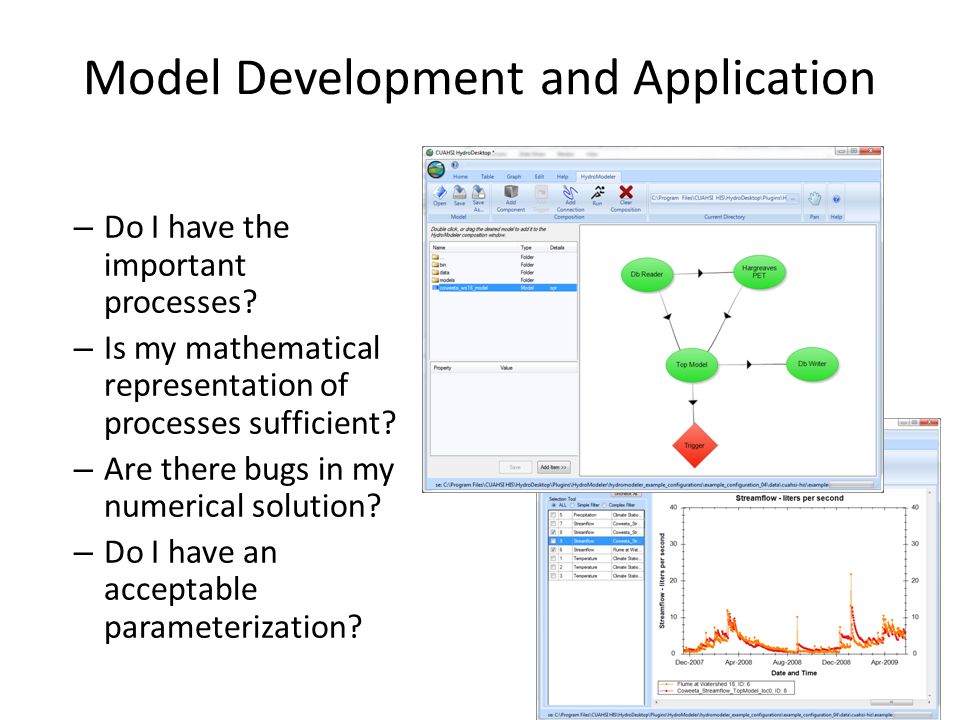Open the Edit ribbon tab
This screenshot has width=960, height=720.
click(x=539, y=176)
